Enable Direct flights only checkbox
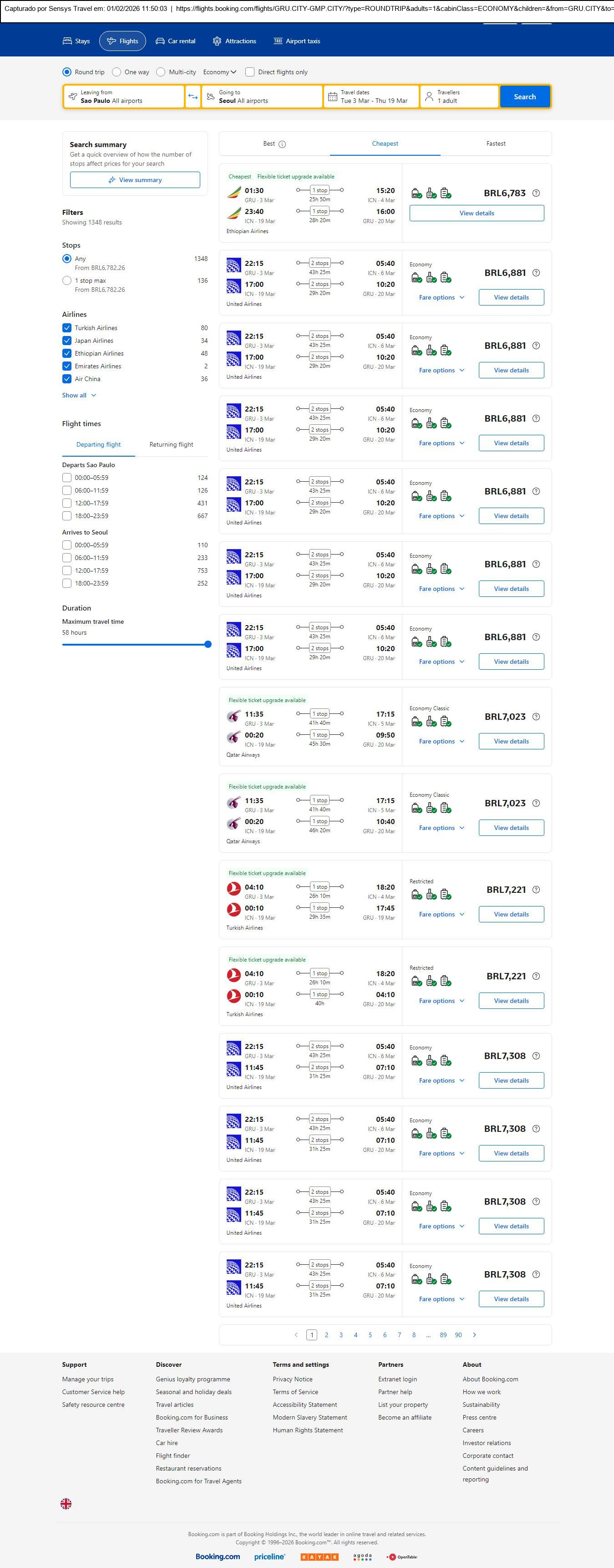This screenshot has width=614, height=1568. point(249,72)
